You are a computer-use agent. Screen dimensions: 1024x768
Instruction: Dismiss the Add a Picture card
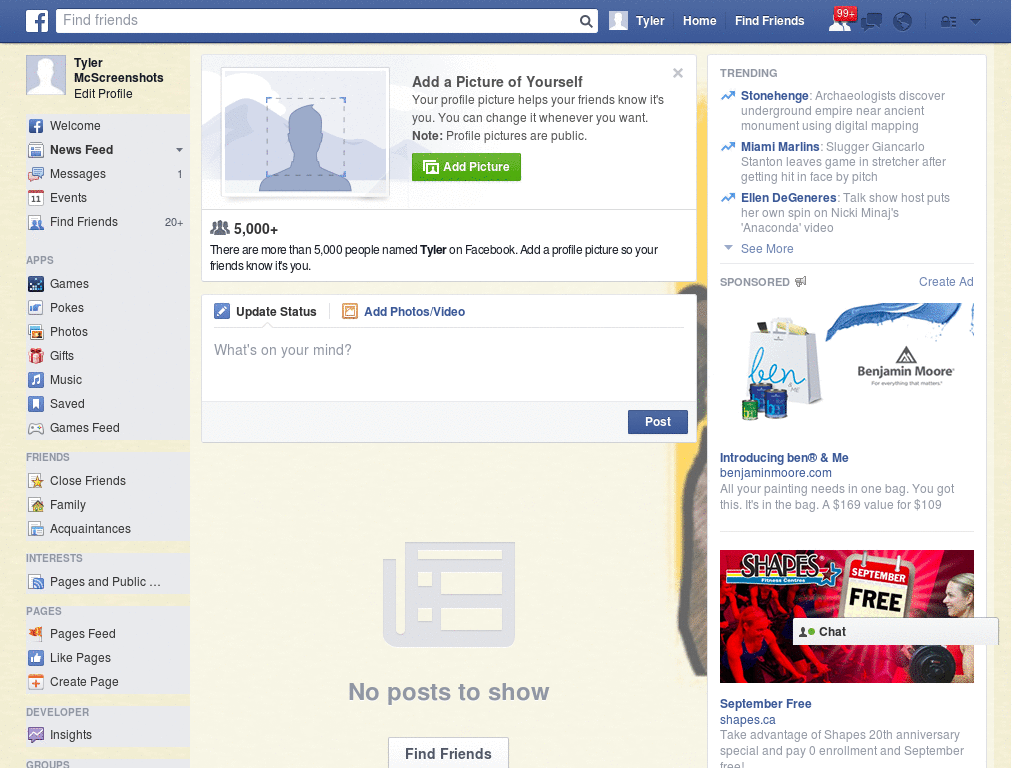[678, 73]
